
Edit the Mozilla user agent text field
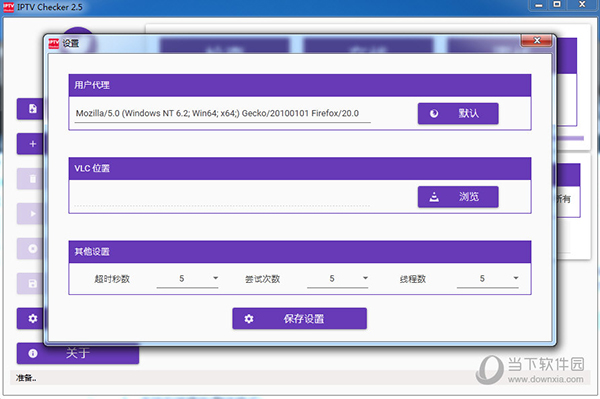click(222, 113)
